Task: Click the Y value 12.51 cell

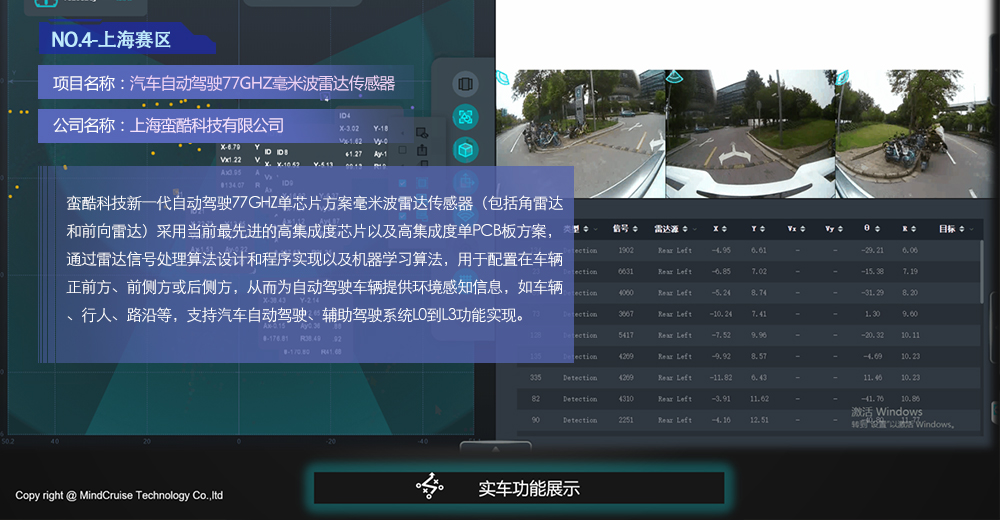Action: pos(759,420)
